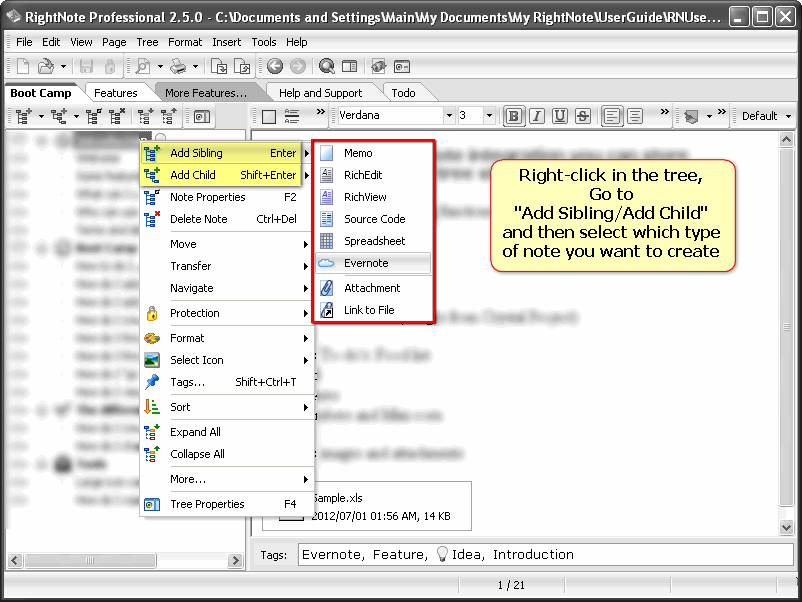Click the Back arrow navigation icon
The width and height of the screenshot is (802, 602).
pos(275,66)
